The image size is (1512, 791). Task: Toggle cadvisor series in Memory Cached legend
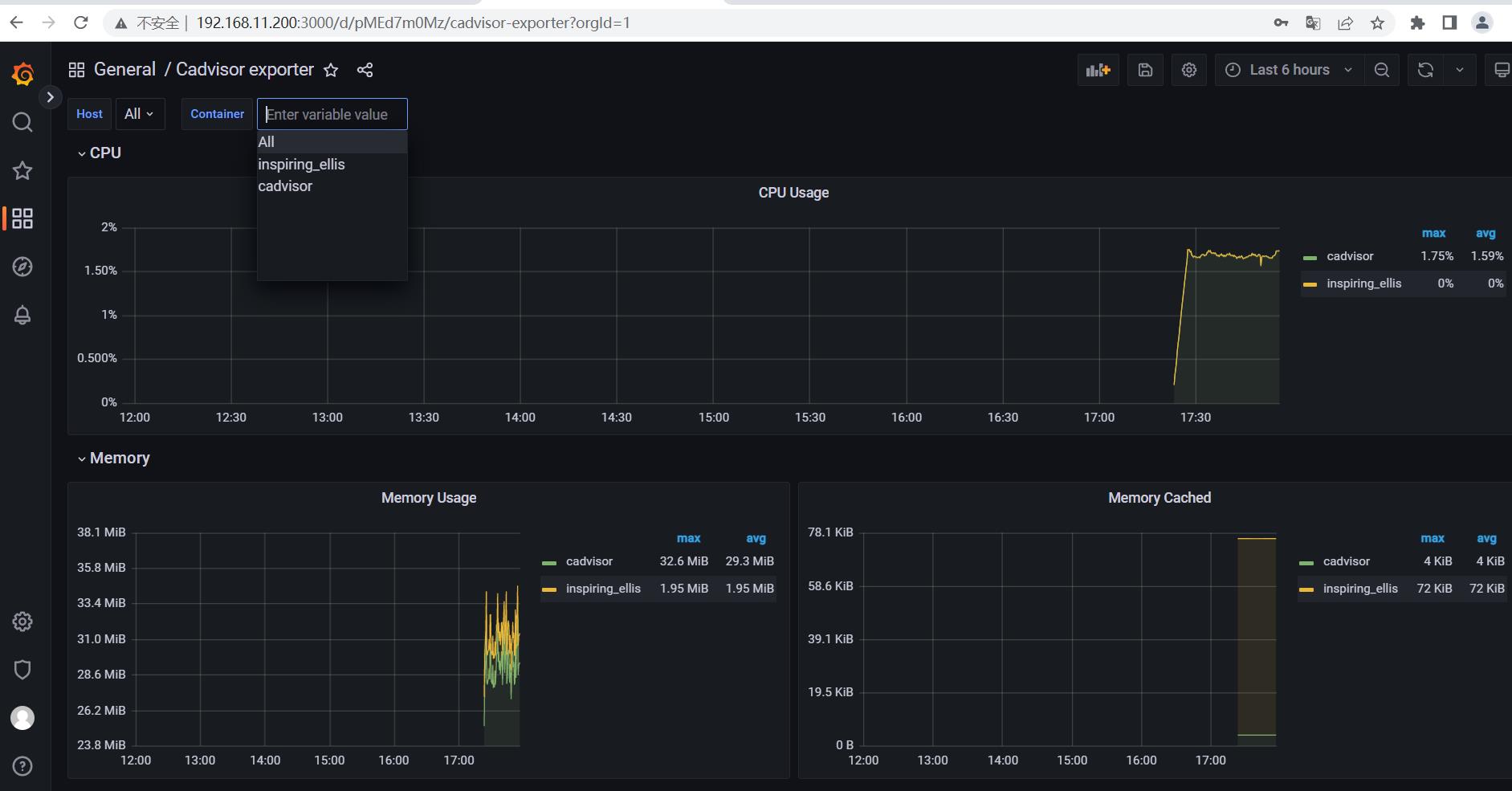pos(1347,561)
